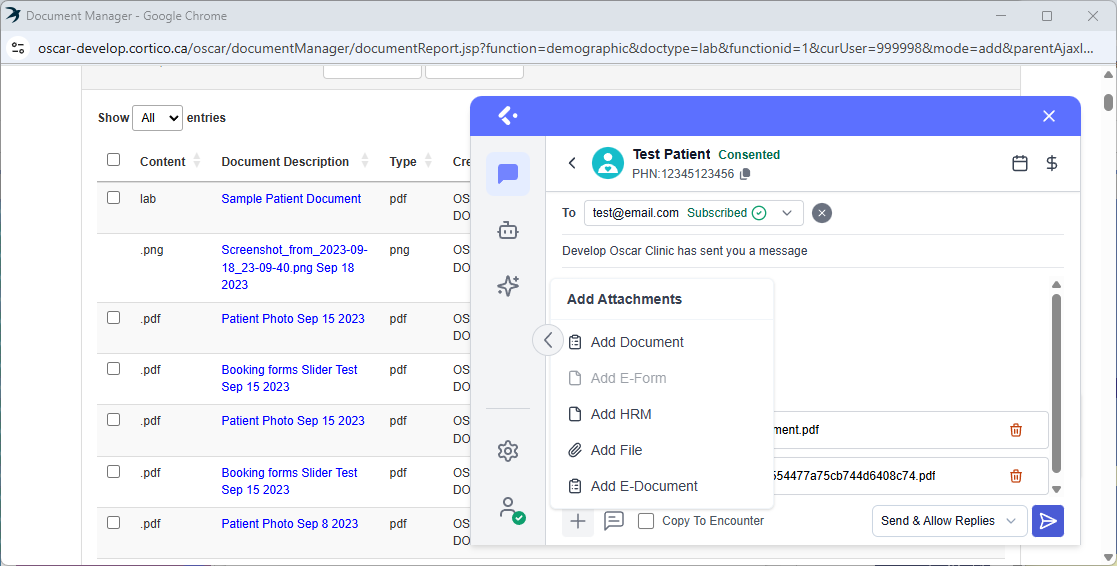
Task: Click the message subject line field
Action: point(812,251)
